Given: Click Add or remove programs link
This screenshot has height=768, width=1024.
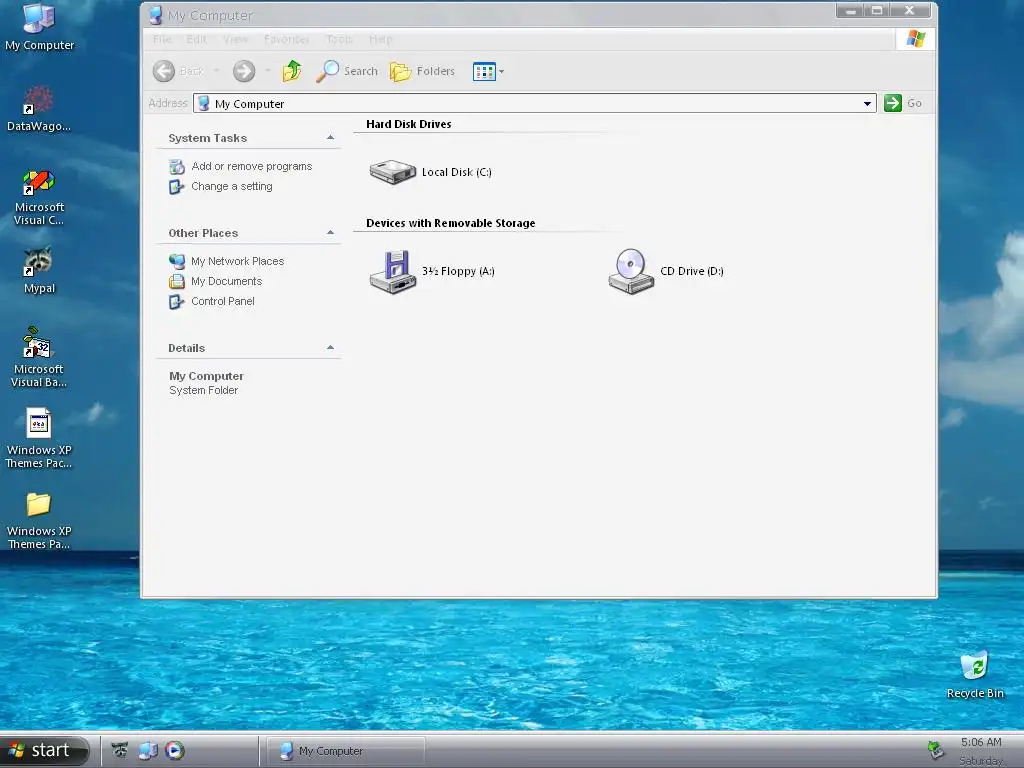Looking at the screenshot, I should pyautogui.click(x=251, y=167).
